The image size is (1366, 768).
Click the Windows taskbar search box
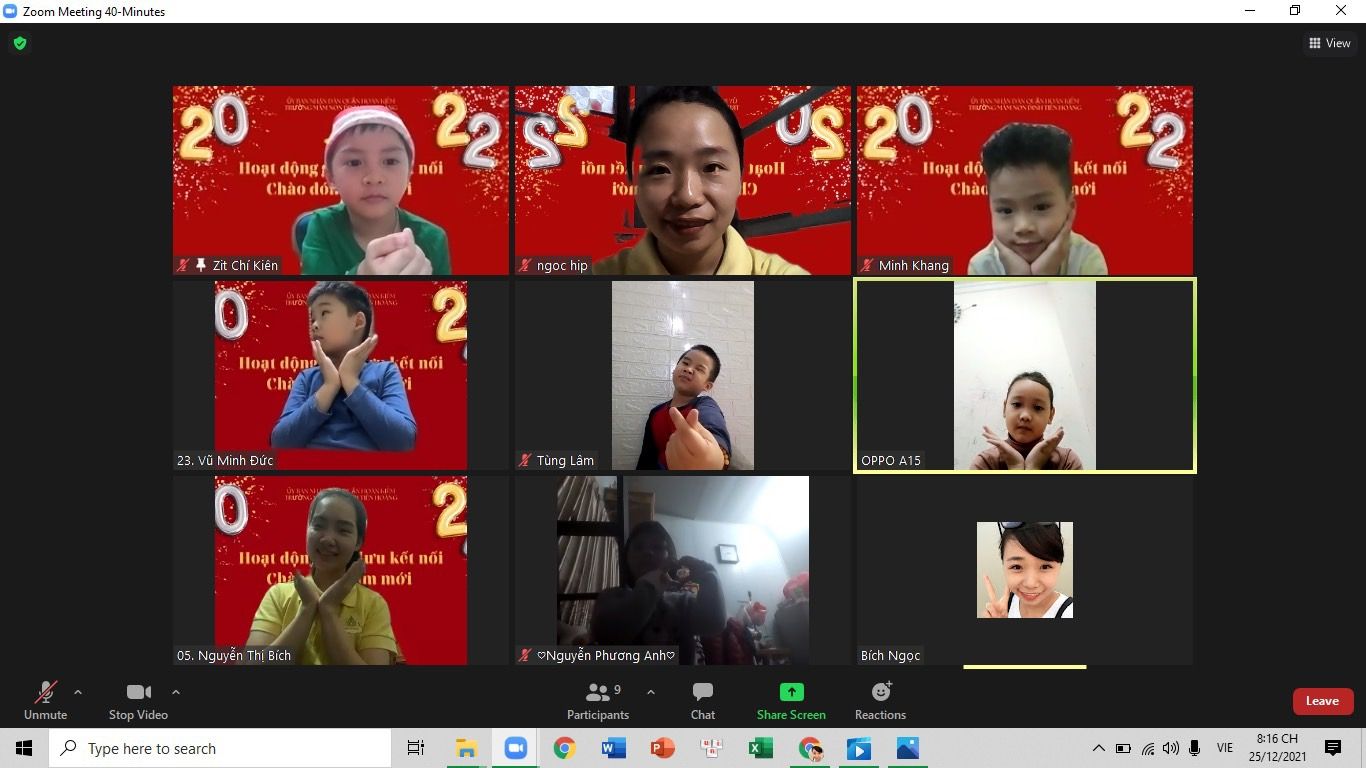point(220,748)
